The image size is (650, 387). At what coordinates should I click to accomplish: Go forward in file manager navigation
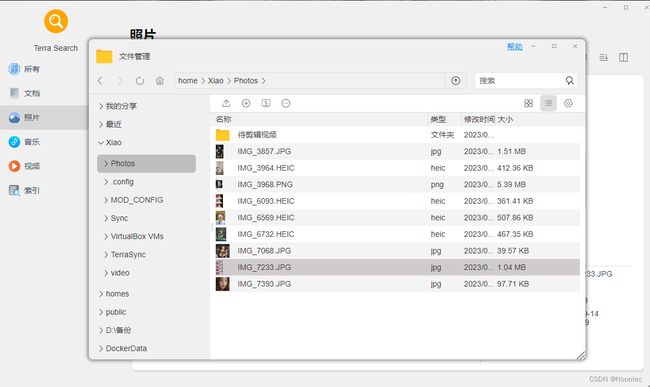pos(120,80)
